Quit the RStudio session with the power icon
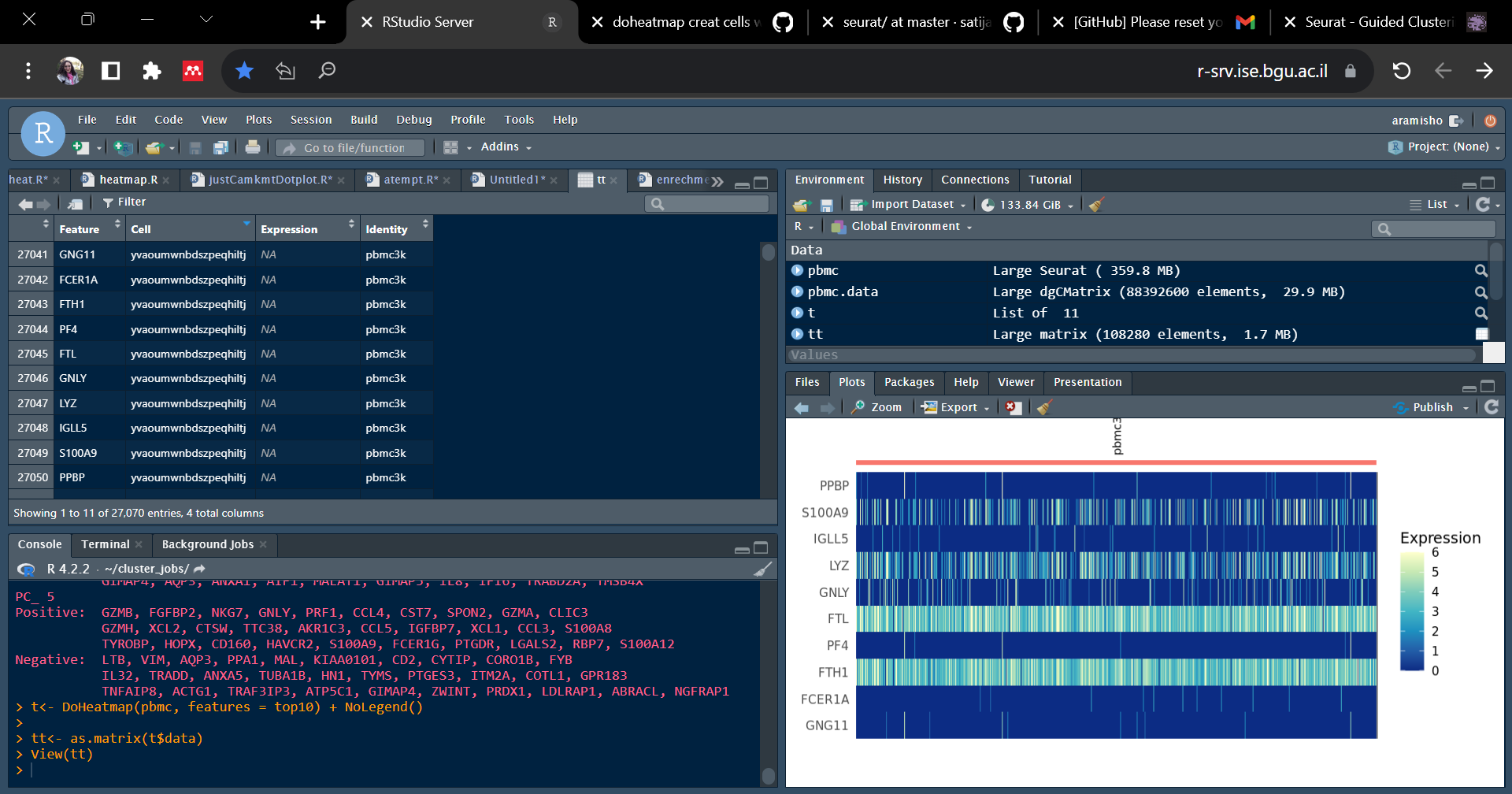 (x=1489, y=121)
